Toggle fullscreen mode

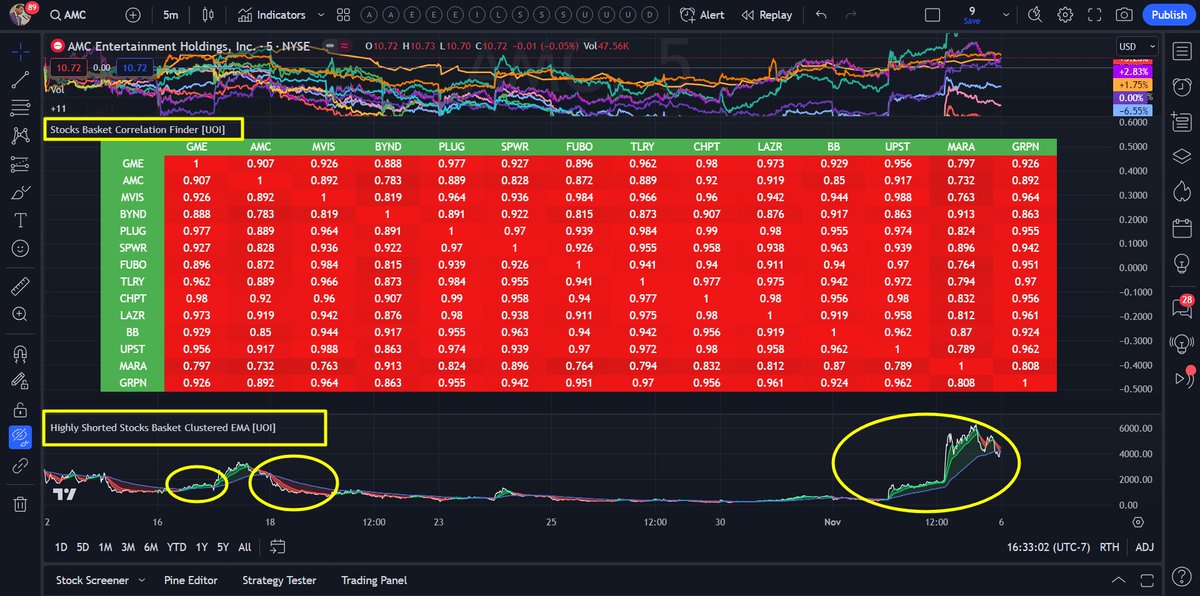coord(1094,15)
